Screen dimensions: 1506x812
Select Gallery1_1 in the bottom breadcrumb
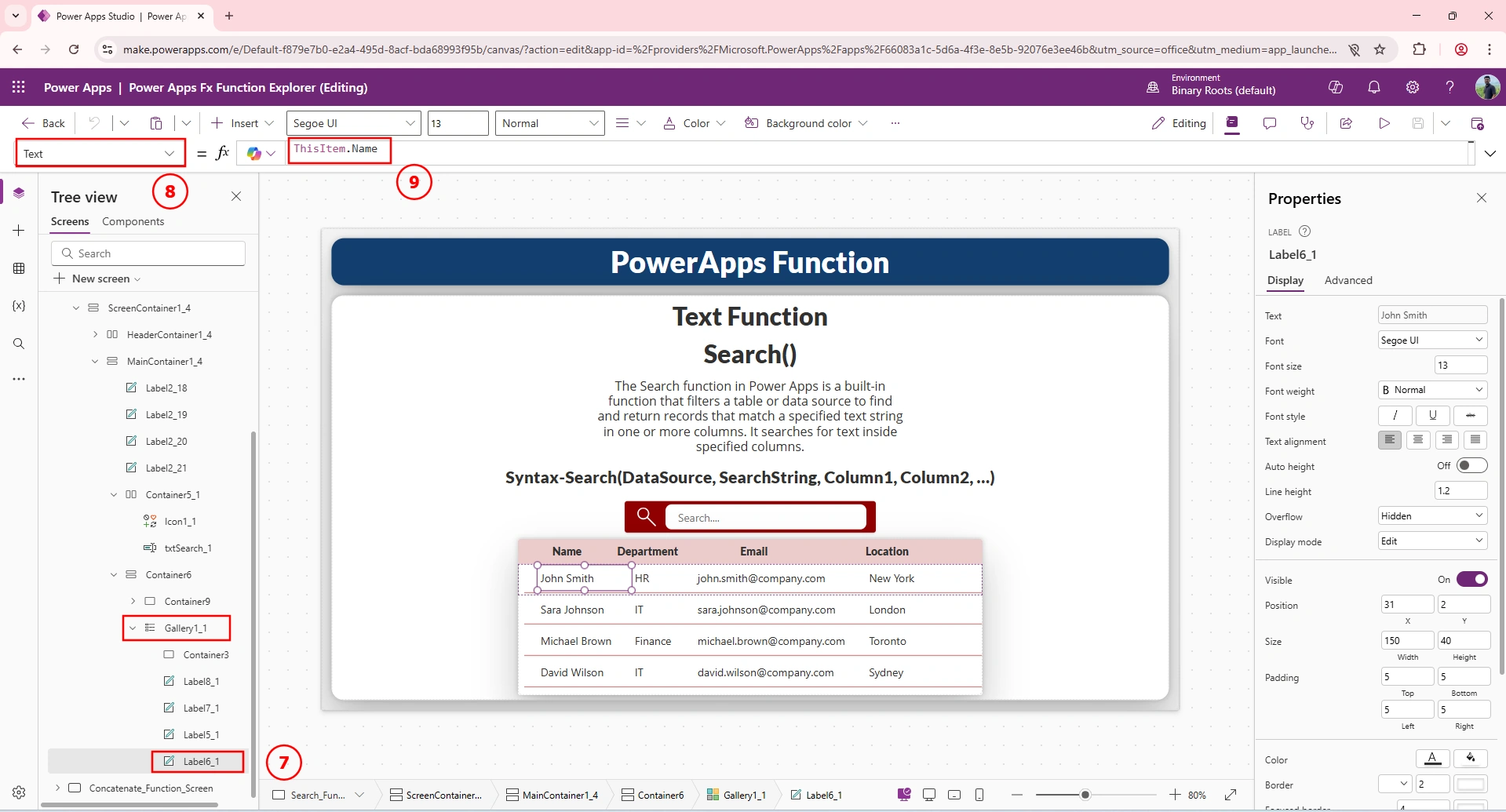click(x=736, y=796)
